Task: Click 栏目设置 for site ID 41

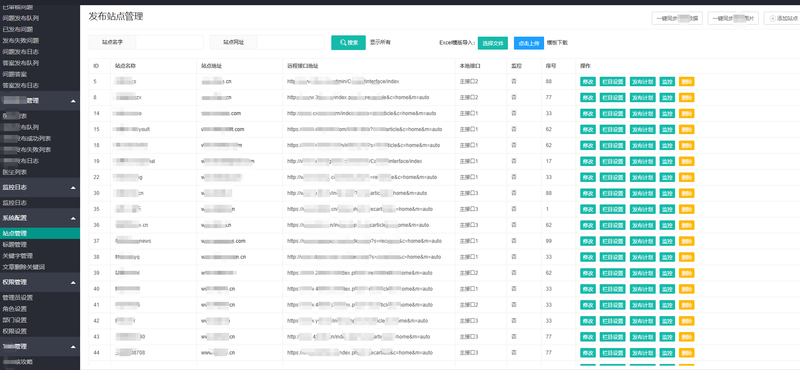Action: tap(612, 305)
